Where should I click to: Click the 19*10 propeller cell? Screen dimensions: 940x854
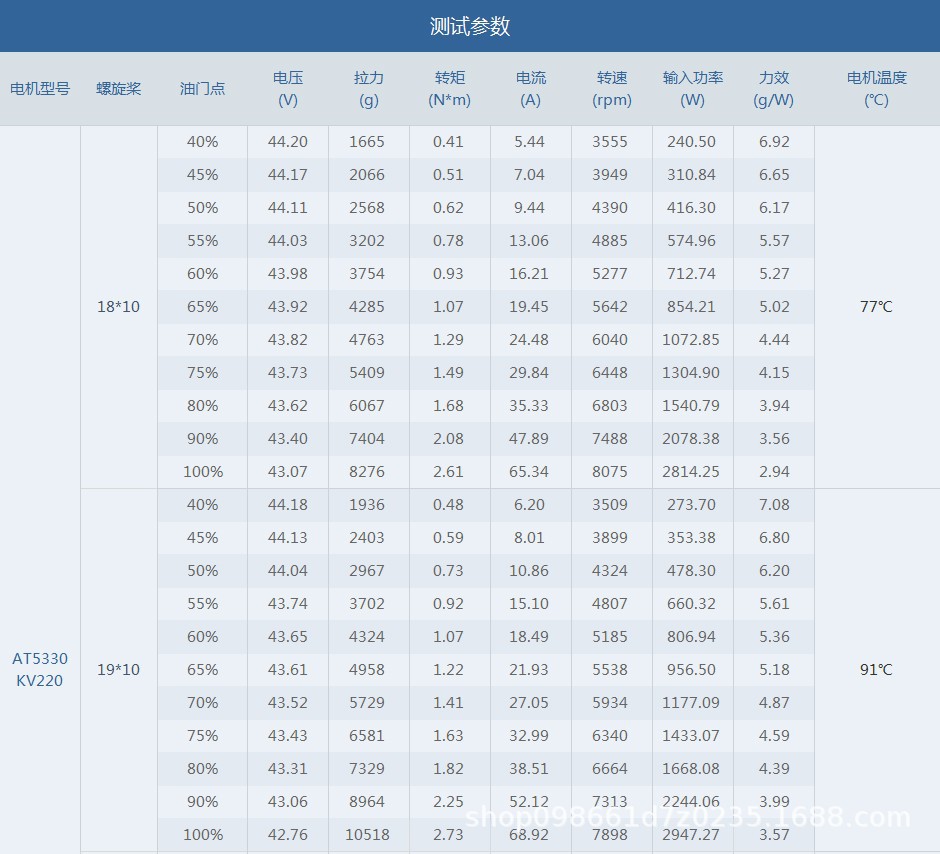(x=119, y=669)
